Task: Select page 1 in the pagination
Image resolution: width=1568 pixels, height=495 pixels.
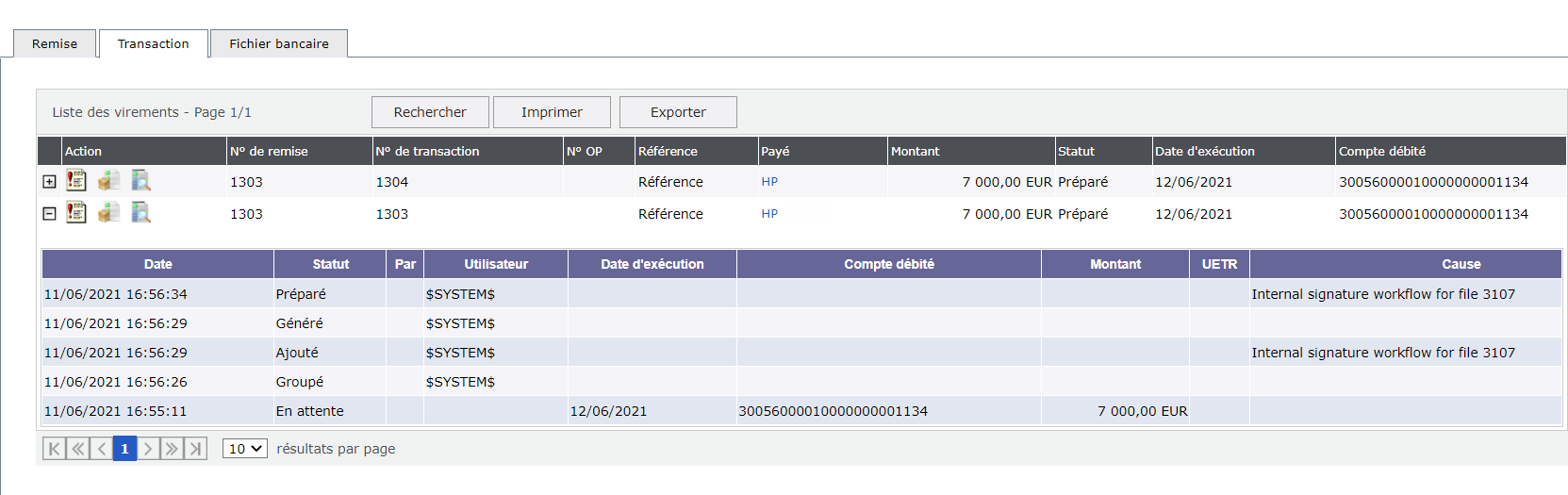Action: (x=124, y=449)
